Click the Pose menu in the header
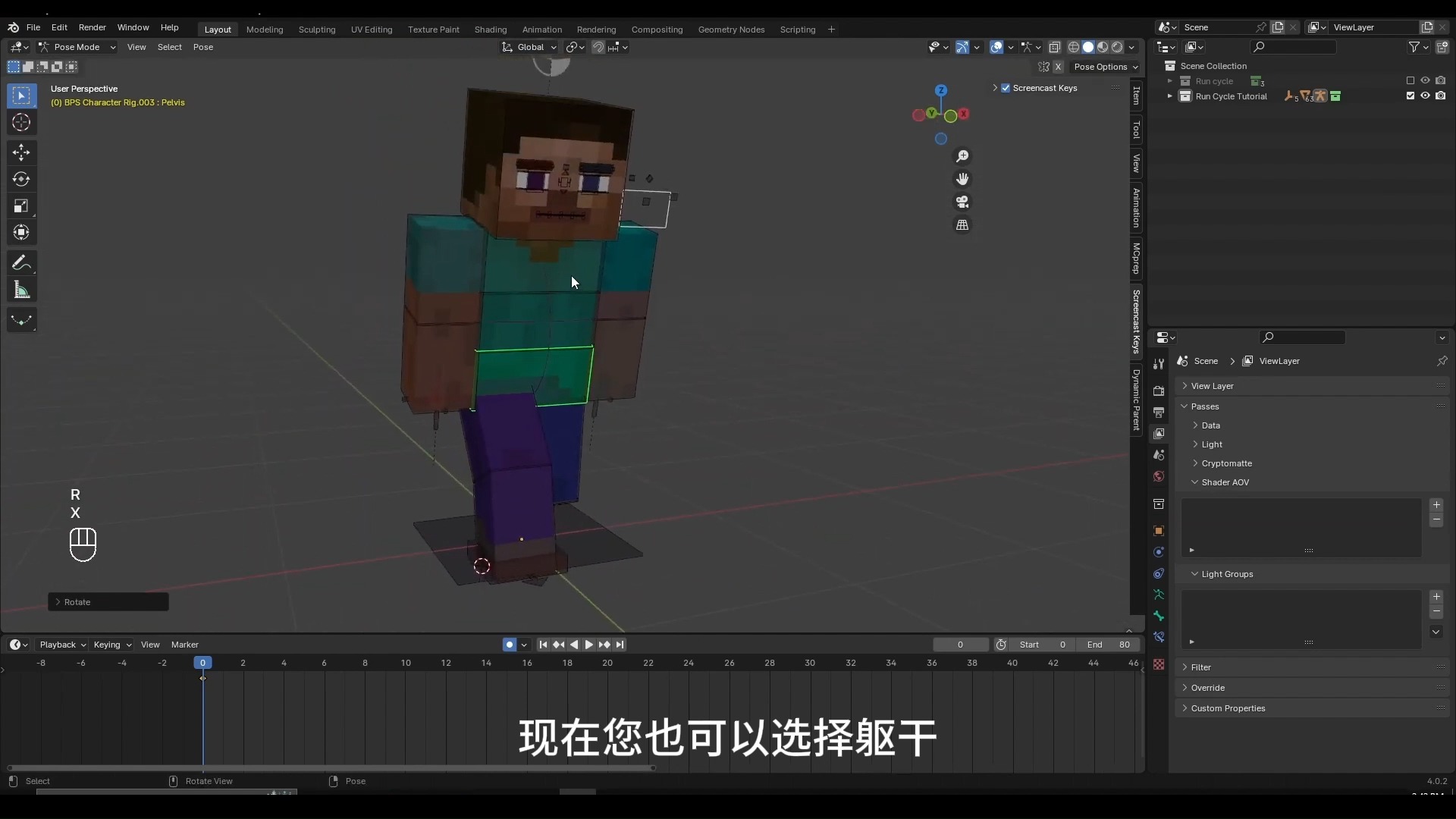The width and height of the screenshot is (1456, 819). click(x=203, y=47)
